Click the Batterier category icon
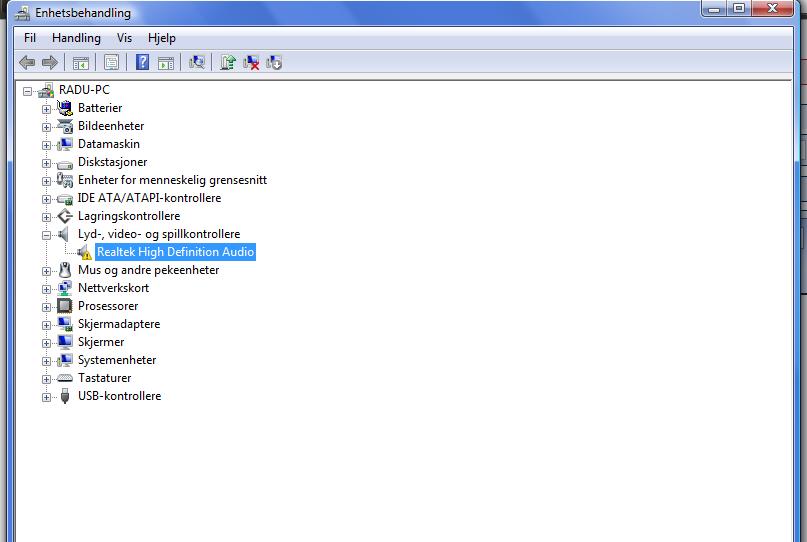 click(x=65, y=108)
